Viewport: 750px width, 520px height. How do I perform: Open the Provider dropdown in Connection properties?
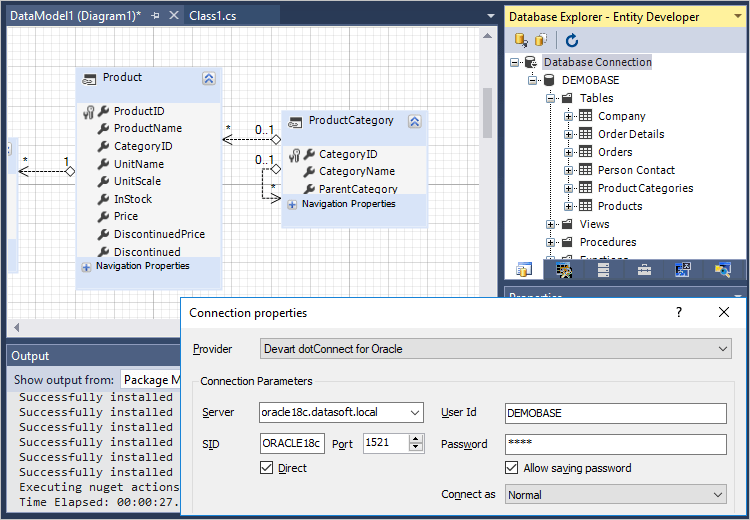(x=723, y=349)
